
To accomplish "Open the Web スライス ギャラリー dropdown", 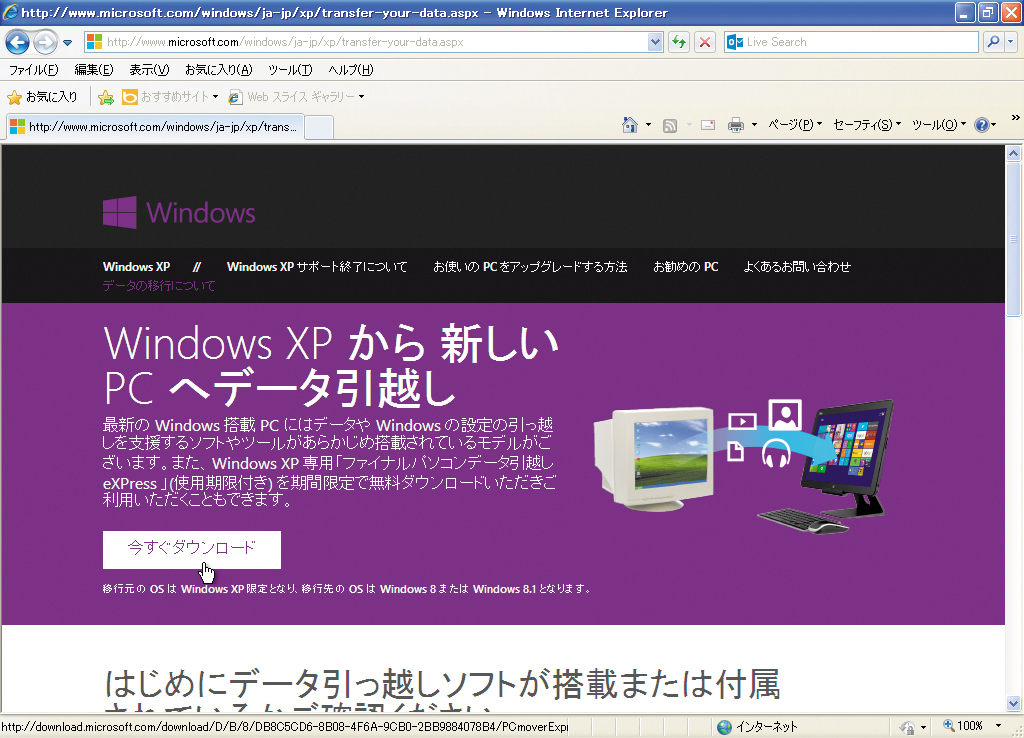I will click(296, 97).
